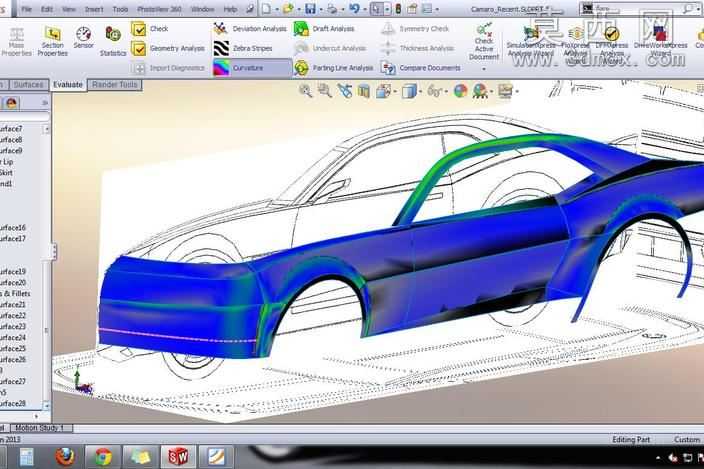The height and width of the screenshot is (469, 704).
Task: Open the Tools menu
Action: (120, 9)
